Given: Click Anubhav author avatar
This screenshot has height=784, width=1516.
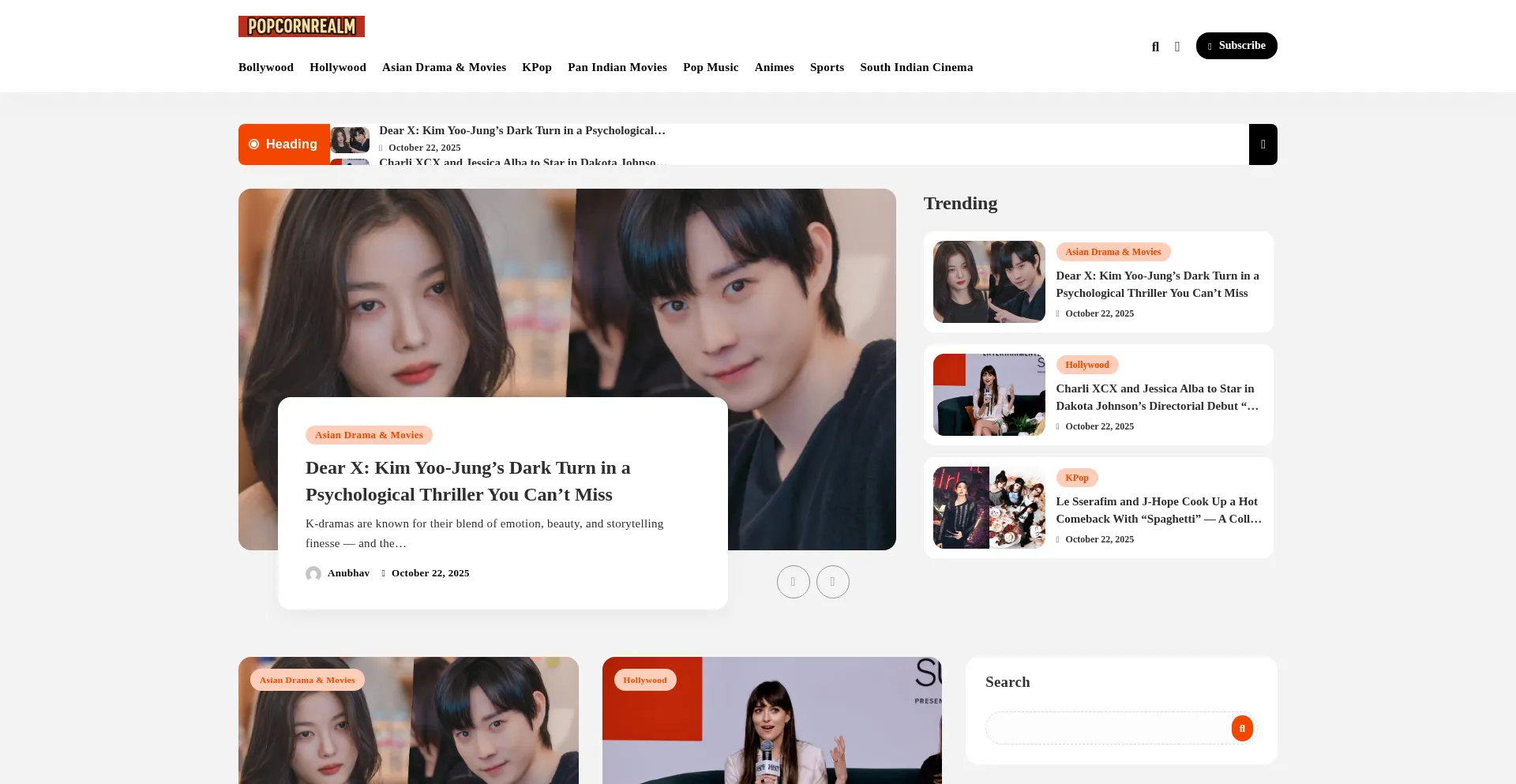Looking at the screenshot, I should click(x=313, y=574).
